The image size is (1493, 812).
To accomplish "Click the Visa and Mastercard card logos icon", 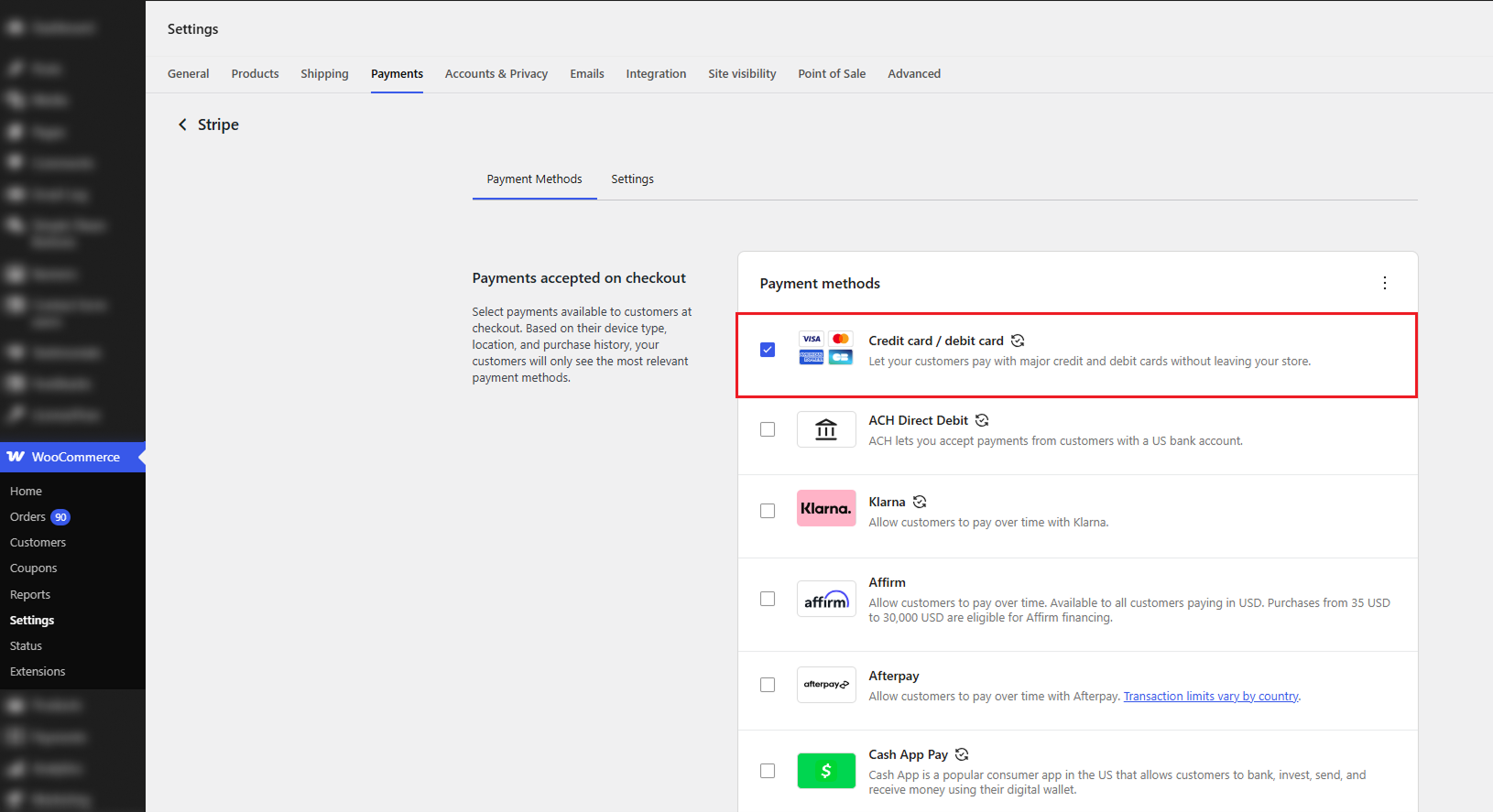I will coord(826,348).
